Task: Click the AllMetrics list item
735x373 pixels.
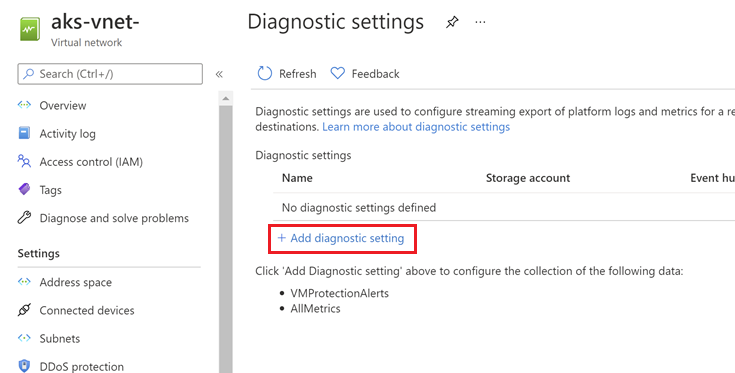Action: (315, 308)
